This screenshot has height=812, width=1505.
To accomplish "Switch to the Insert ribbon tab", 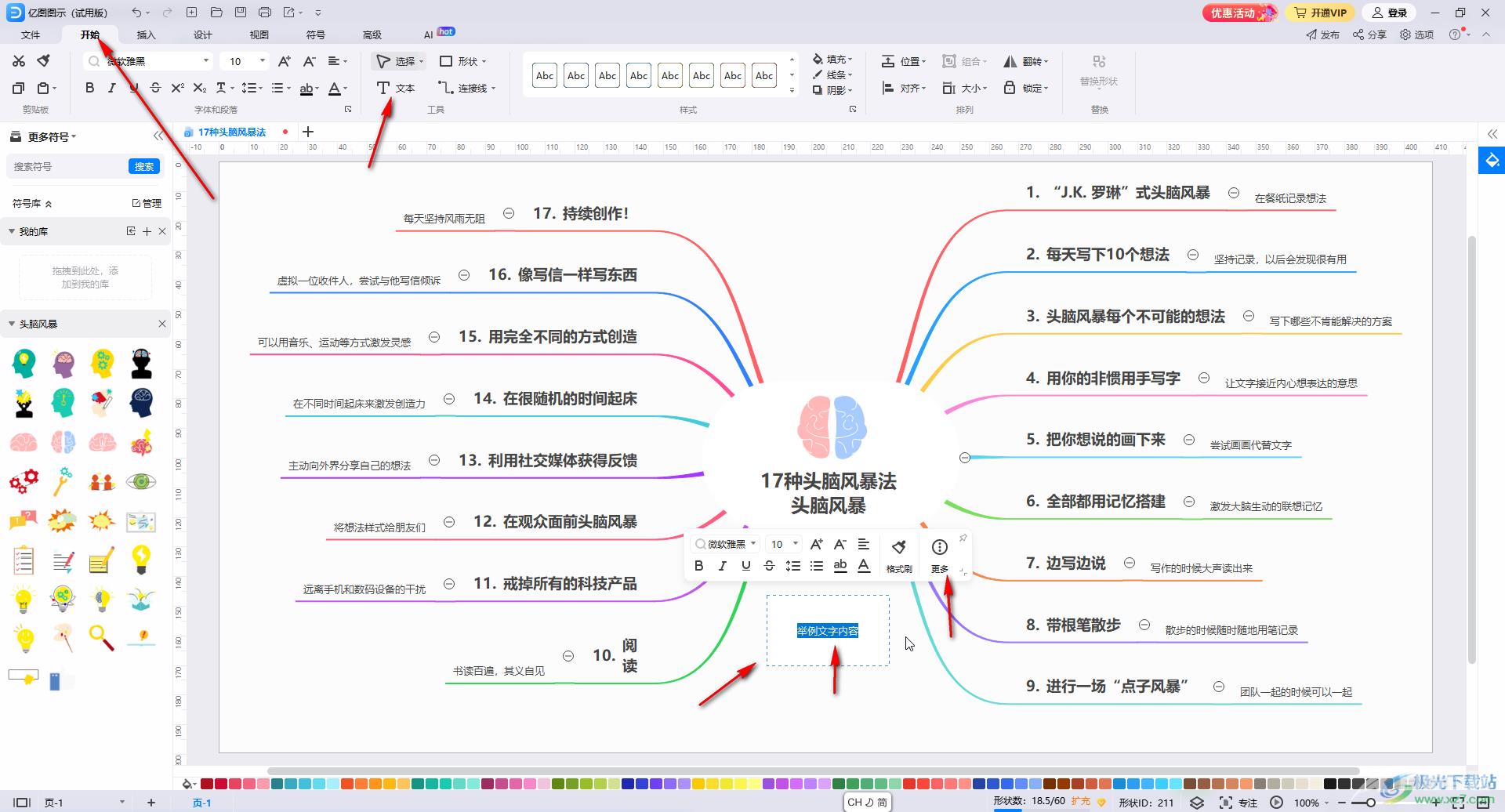I will pos(147,34).
